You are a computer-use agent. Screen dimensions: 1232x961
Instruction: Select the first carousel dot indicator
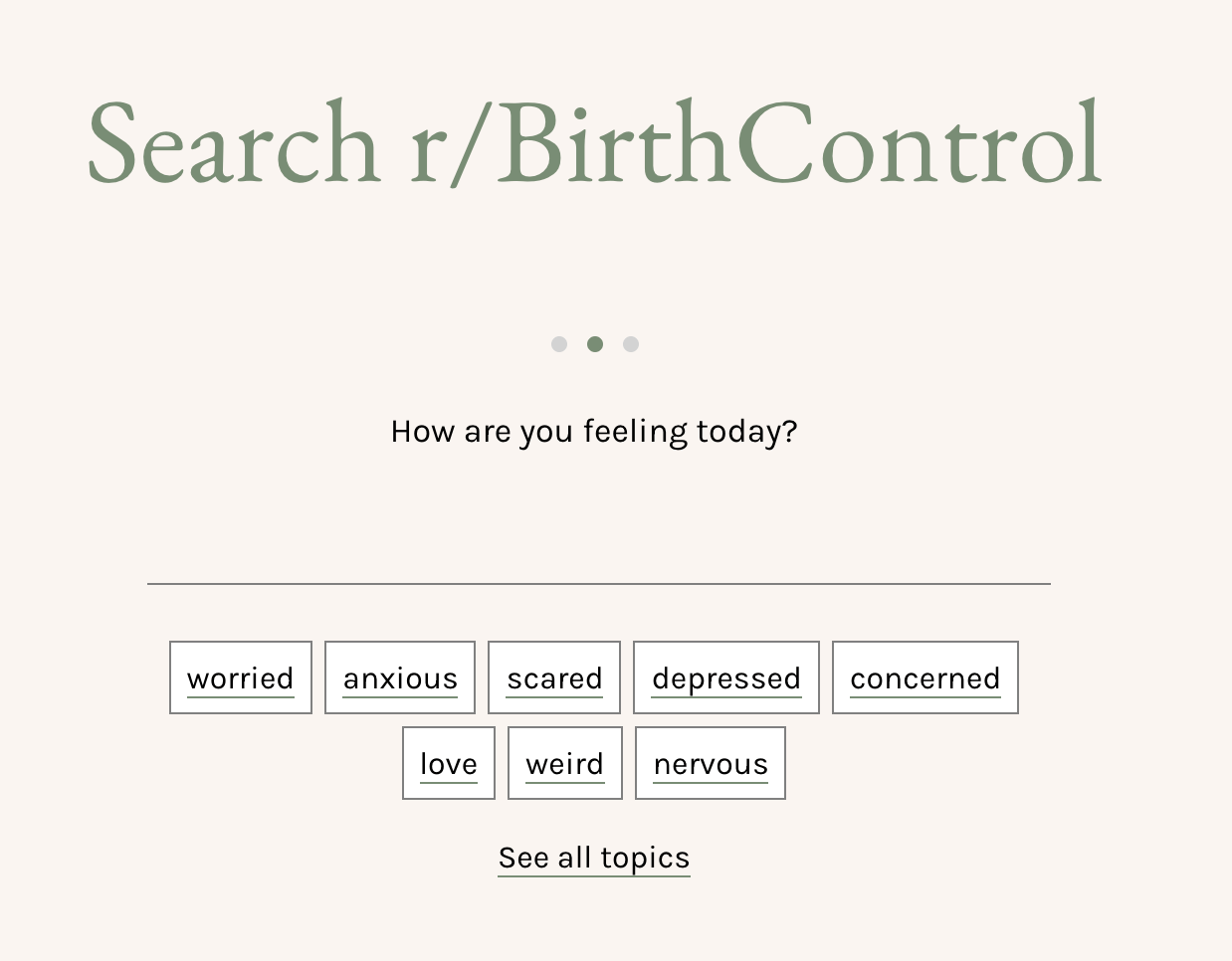pyautogui.click(x=559, y=344)
